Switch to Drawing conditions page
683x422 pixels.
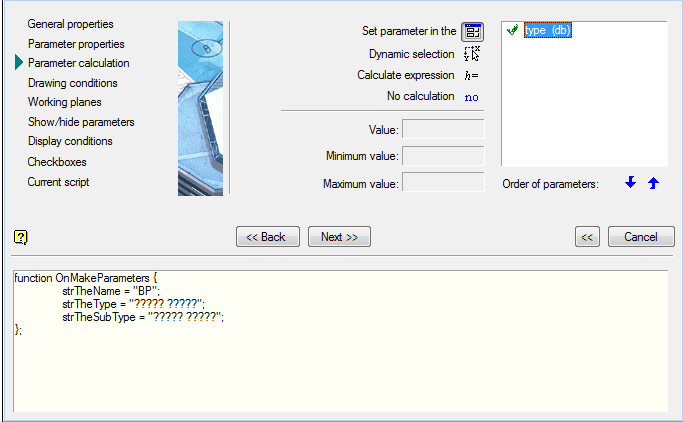click(x=72, y=83)
